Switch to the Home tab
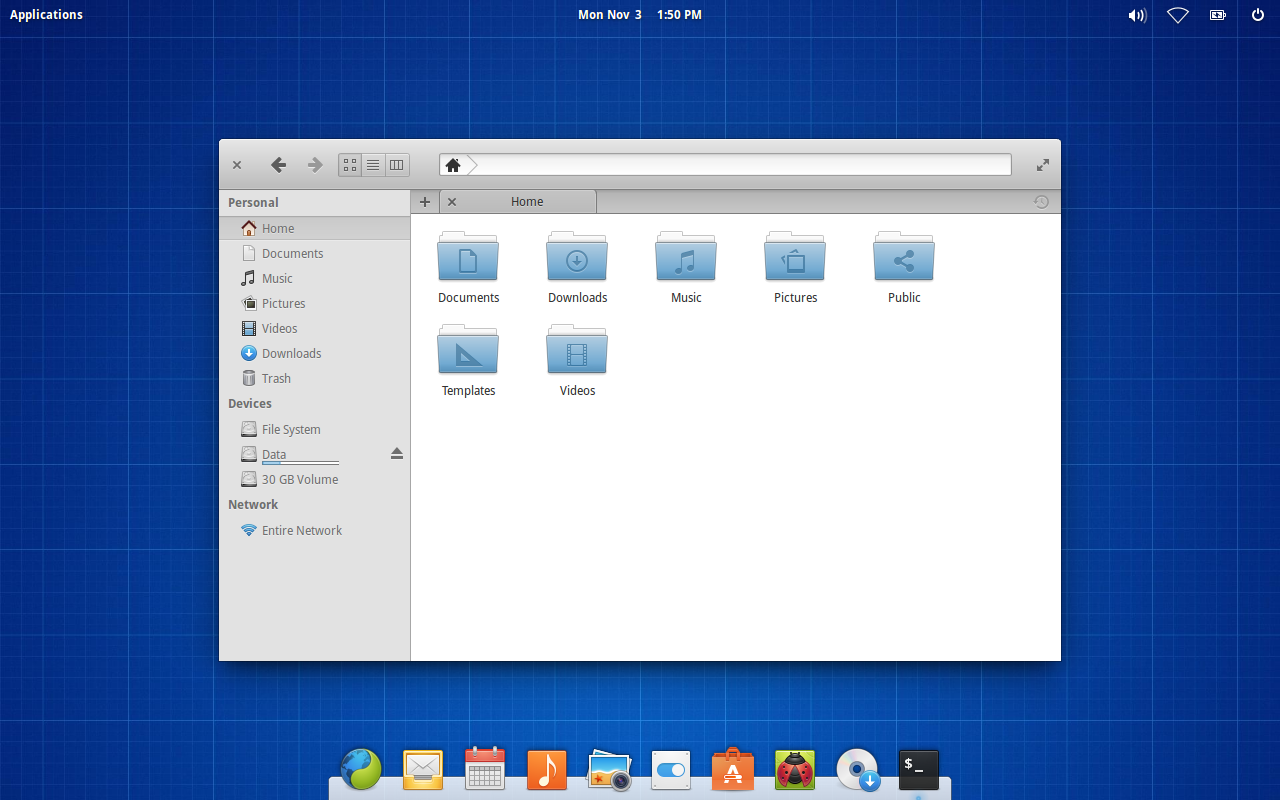The height and width of the screenshot is (800, 1280). 527,201
